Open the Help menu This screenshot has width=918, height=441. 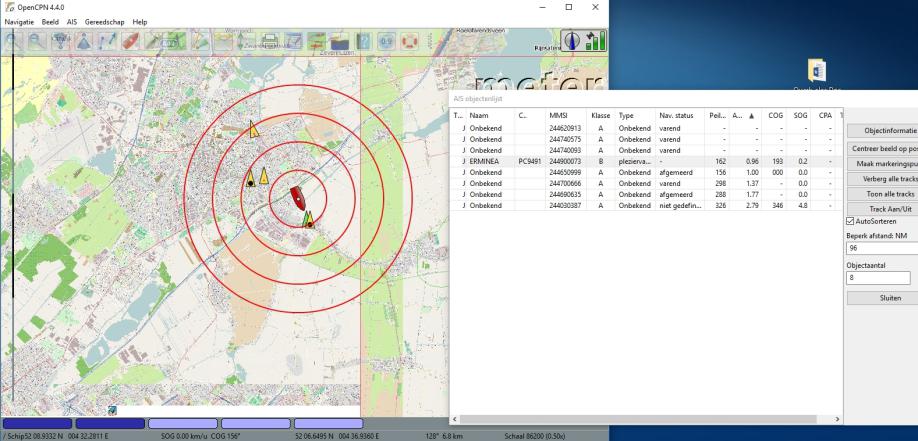(140, 22)
